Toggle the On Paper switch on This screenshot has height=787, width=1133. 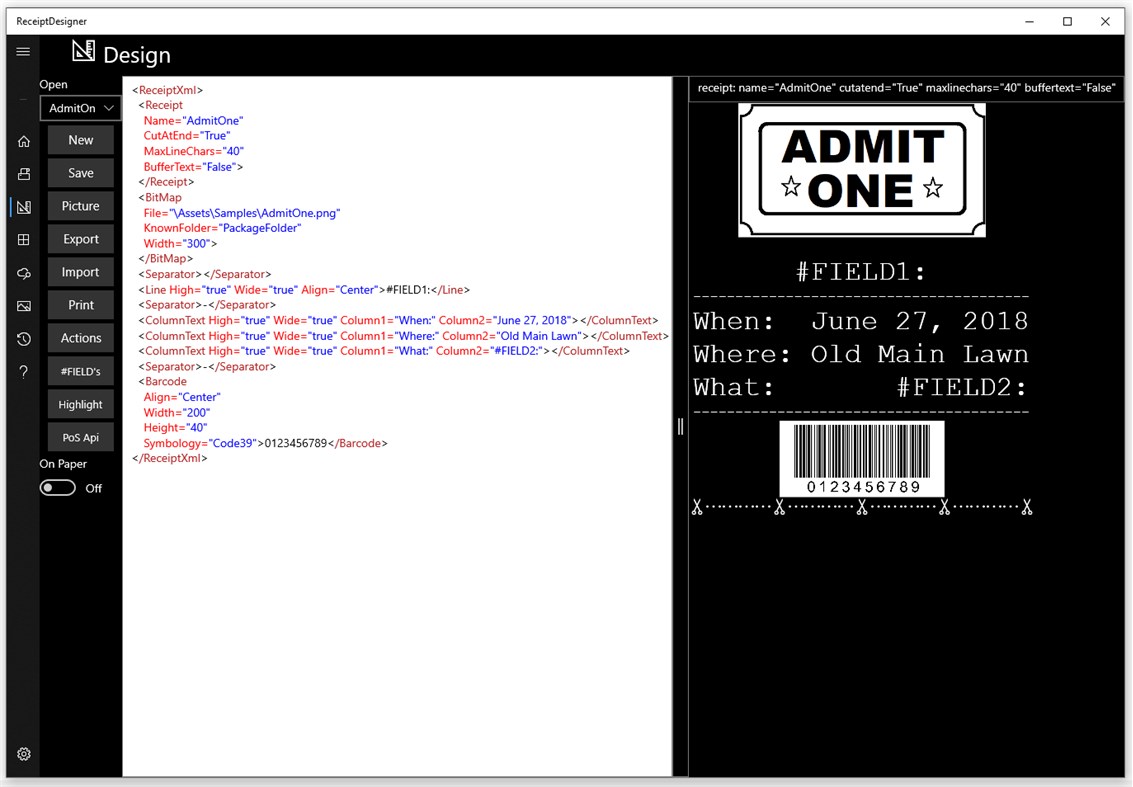57,488
